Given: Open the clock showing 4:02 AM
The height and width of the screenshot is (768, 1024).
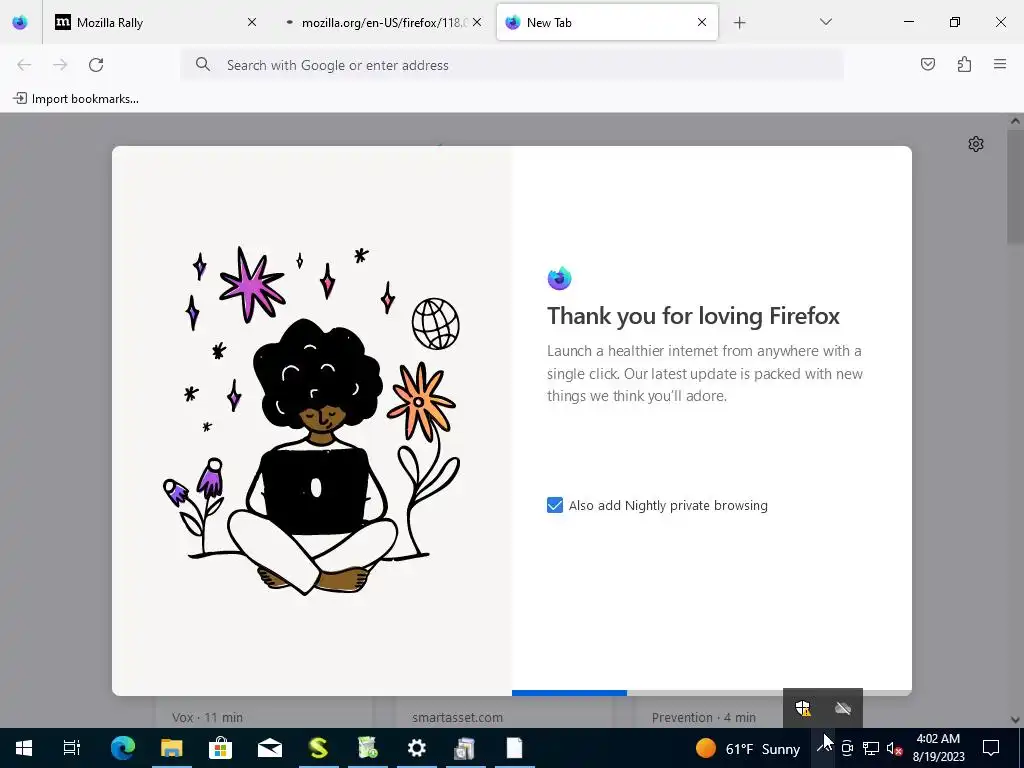Looking at the screenshot, I should click(x=938, y=748).
